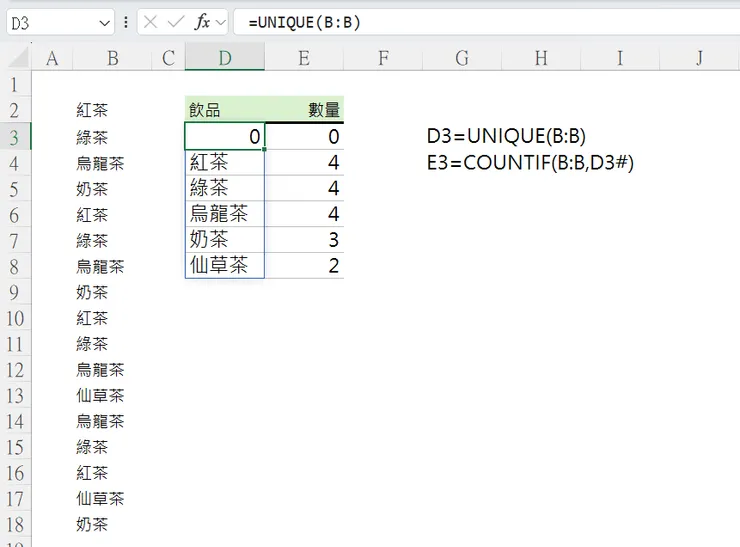Click the formula bar showing =UNIQUE(B:B)
Viewport: 740px width, 547px height.
tap(486, 22)
